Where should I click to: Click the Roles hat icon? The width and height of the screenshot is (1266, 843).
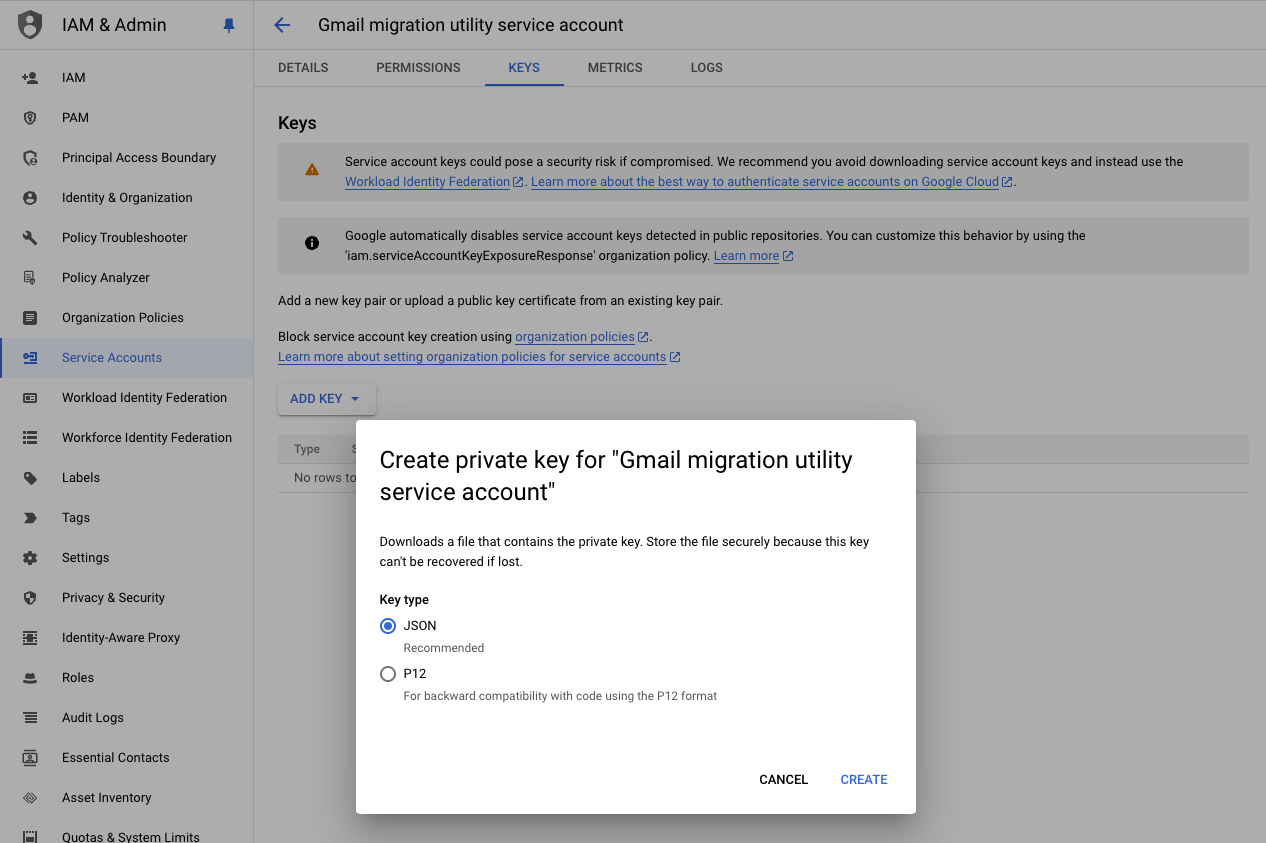(x=30, y=677)
